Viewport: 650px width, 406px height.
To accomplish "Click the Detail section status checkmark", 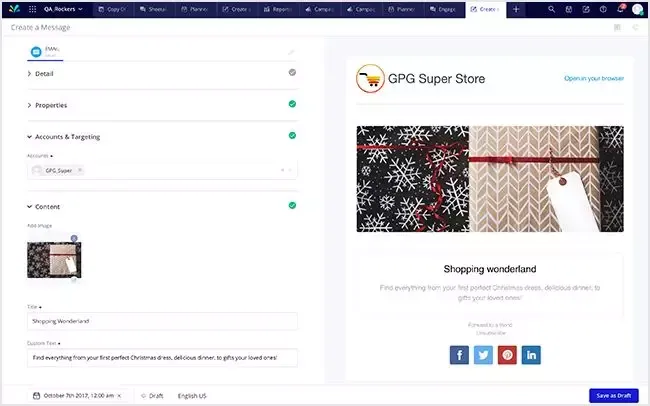I will click(x=292, y=73).
